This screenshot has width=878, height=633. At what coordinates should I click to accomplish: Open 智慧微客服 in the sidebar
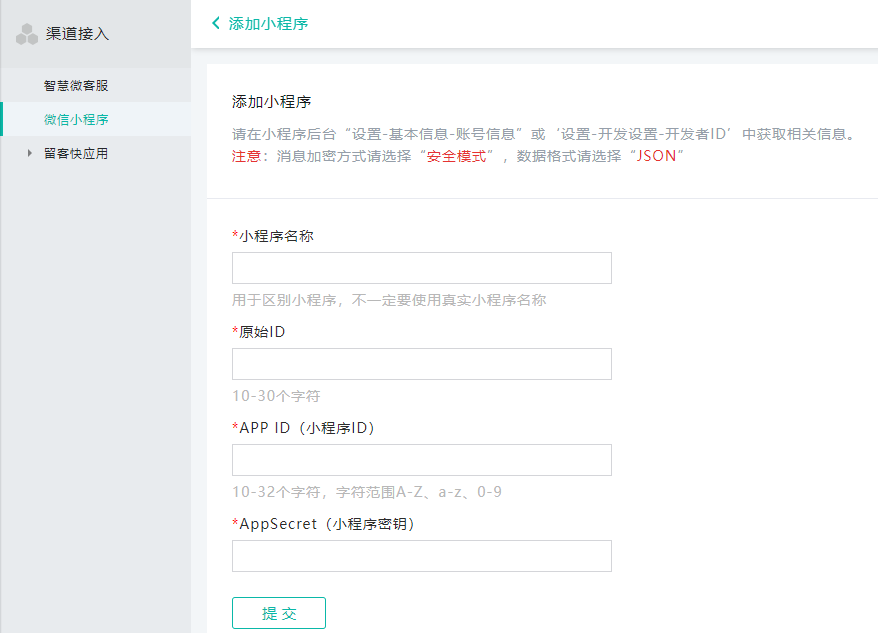point(75,85)
